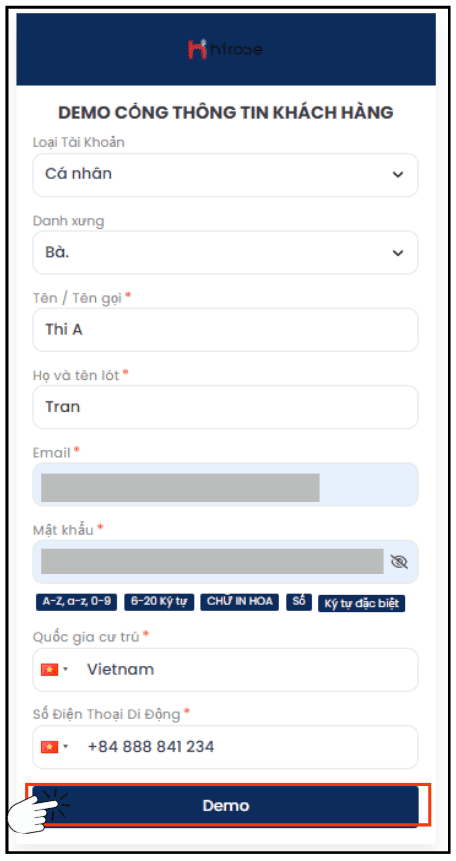Click the Tên / Tên gọi field
Image resolution: width=456 pixels, height=861 pixels.
[x=225, y=329]
